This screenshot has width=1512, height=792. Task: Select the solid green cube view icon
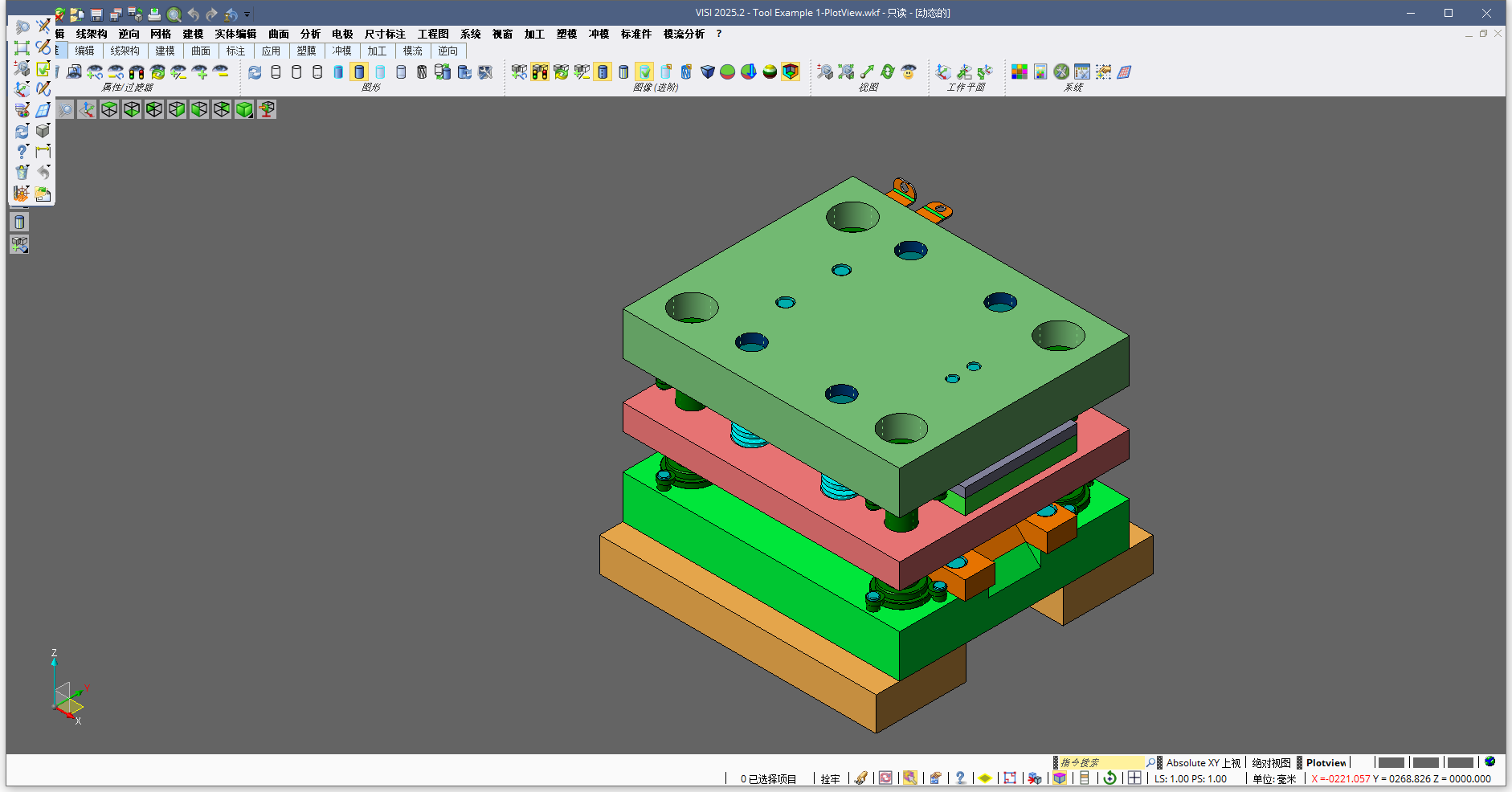(x=244, y=109)
